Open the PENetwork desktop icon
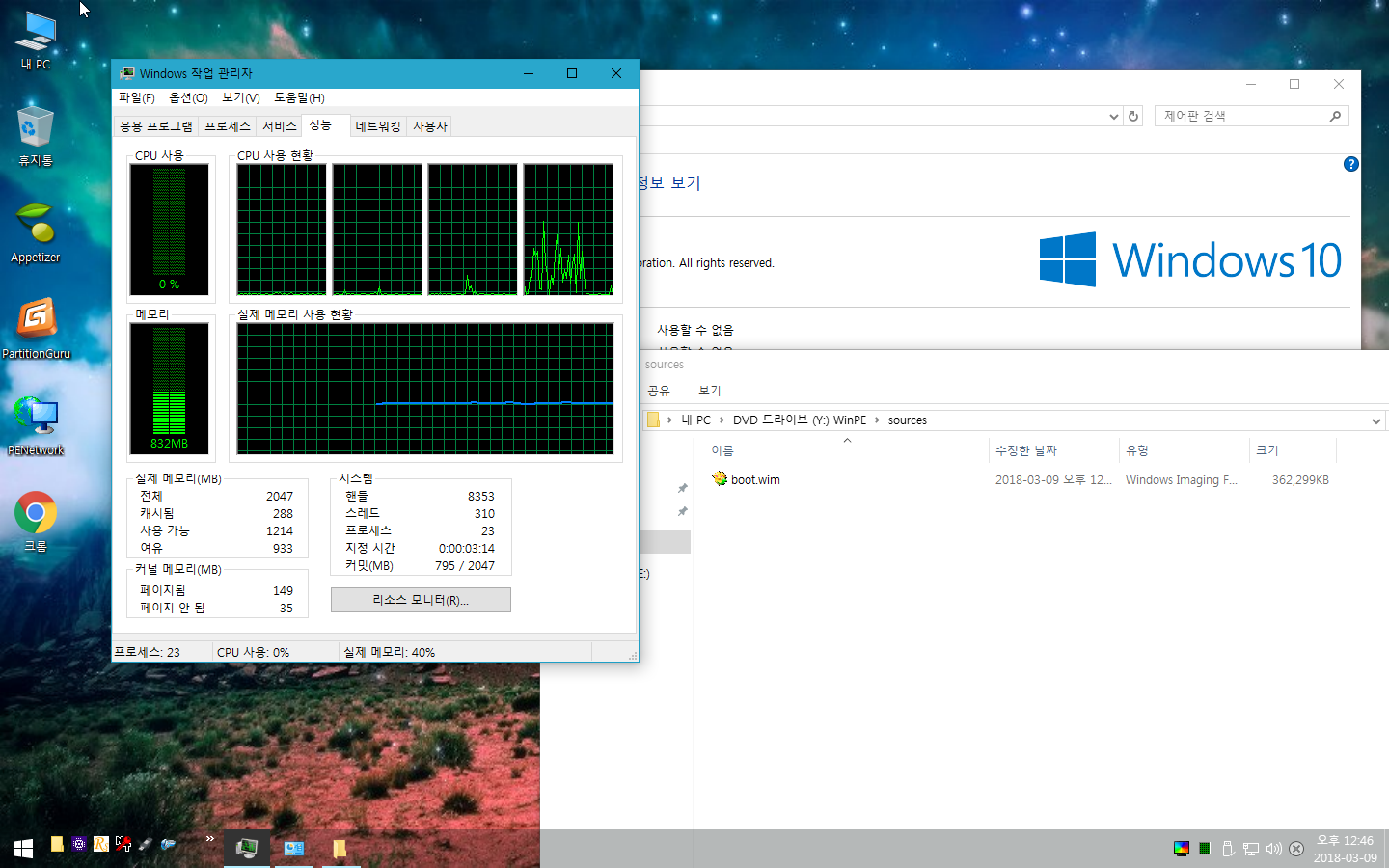 click(x=36, y=425)
